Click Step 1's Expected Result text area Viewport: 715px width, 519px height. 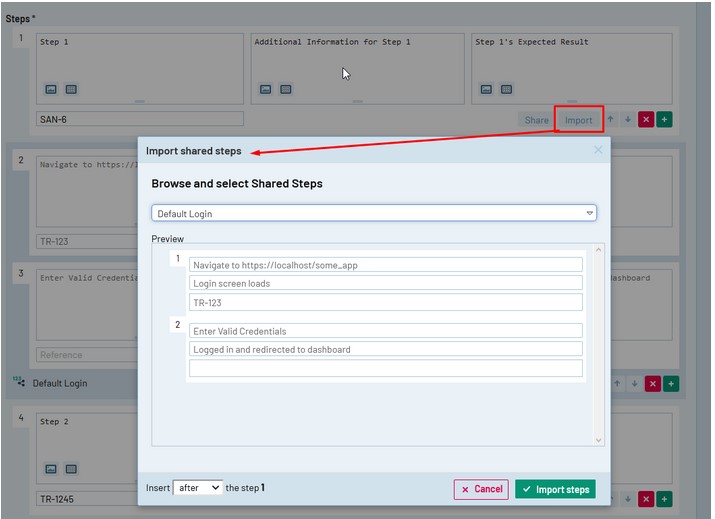572,68
